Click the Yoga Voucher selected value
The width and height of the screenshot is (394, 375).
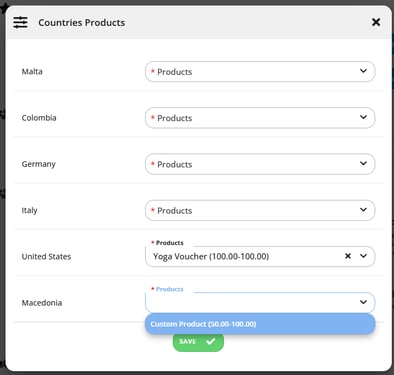[211, 256]
